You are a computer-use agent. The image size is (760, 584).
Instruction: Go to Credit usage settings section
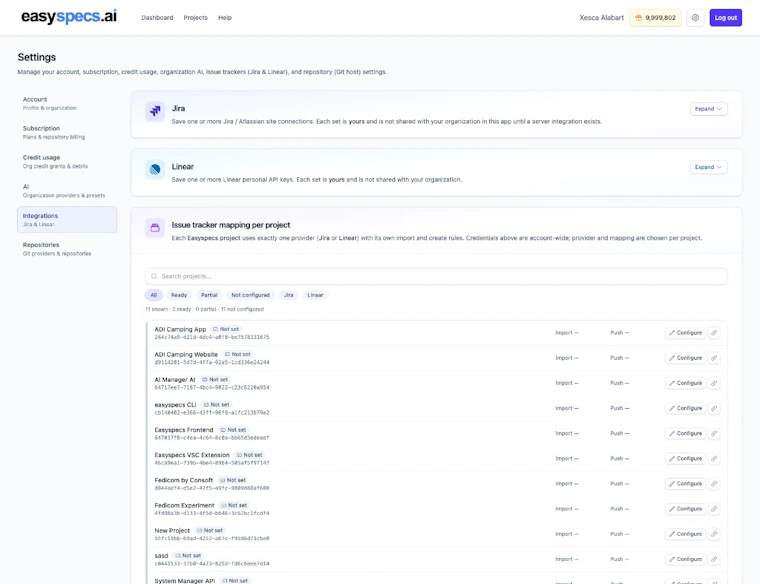(67, 161)
